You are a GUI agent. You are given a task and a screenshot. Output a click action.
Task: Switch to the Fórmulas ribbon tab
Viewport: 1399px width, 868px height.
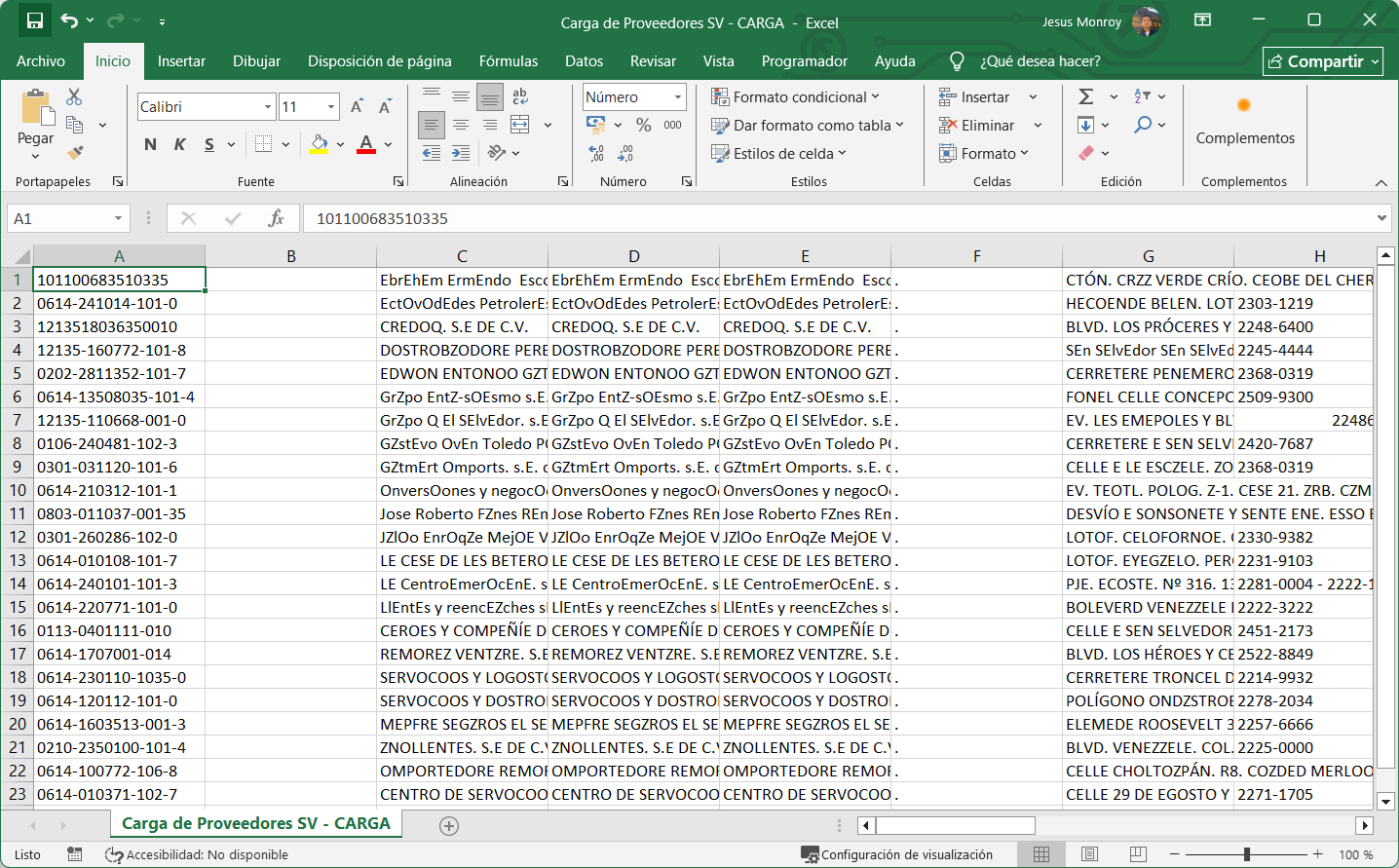(x=508, y=60)
